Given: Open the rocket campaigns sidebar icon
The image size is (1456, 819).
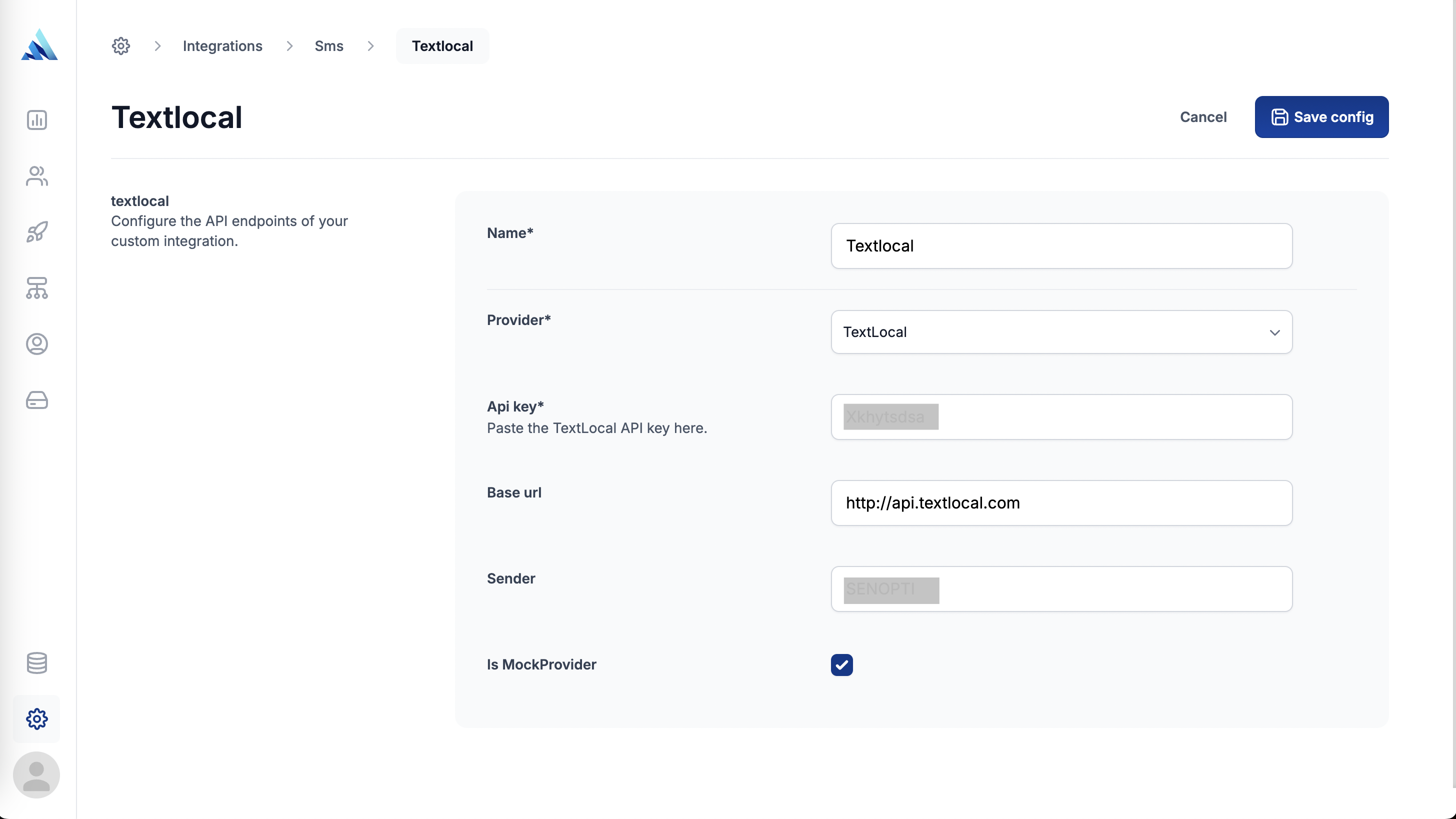Looking at the screenshot, I should coord(36,231).
